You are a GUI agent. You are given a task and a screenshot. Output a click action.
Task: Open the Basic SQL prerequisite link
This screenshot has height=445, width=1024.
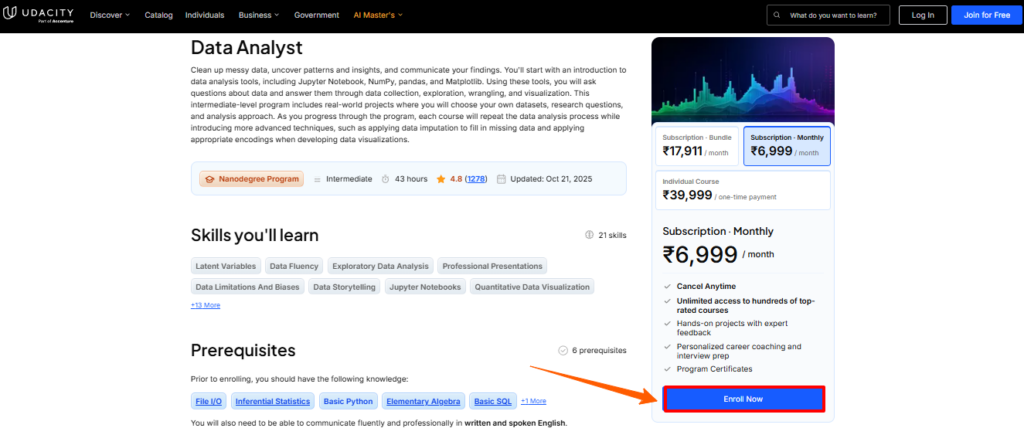(494, 401)
